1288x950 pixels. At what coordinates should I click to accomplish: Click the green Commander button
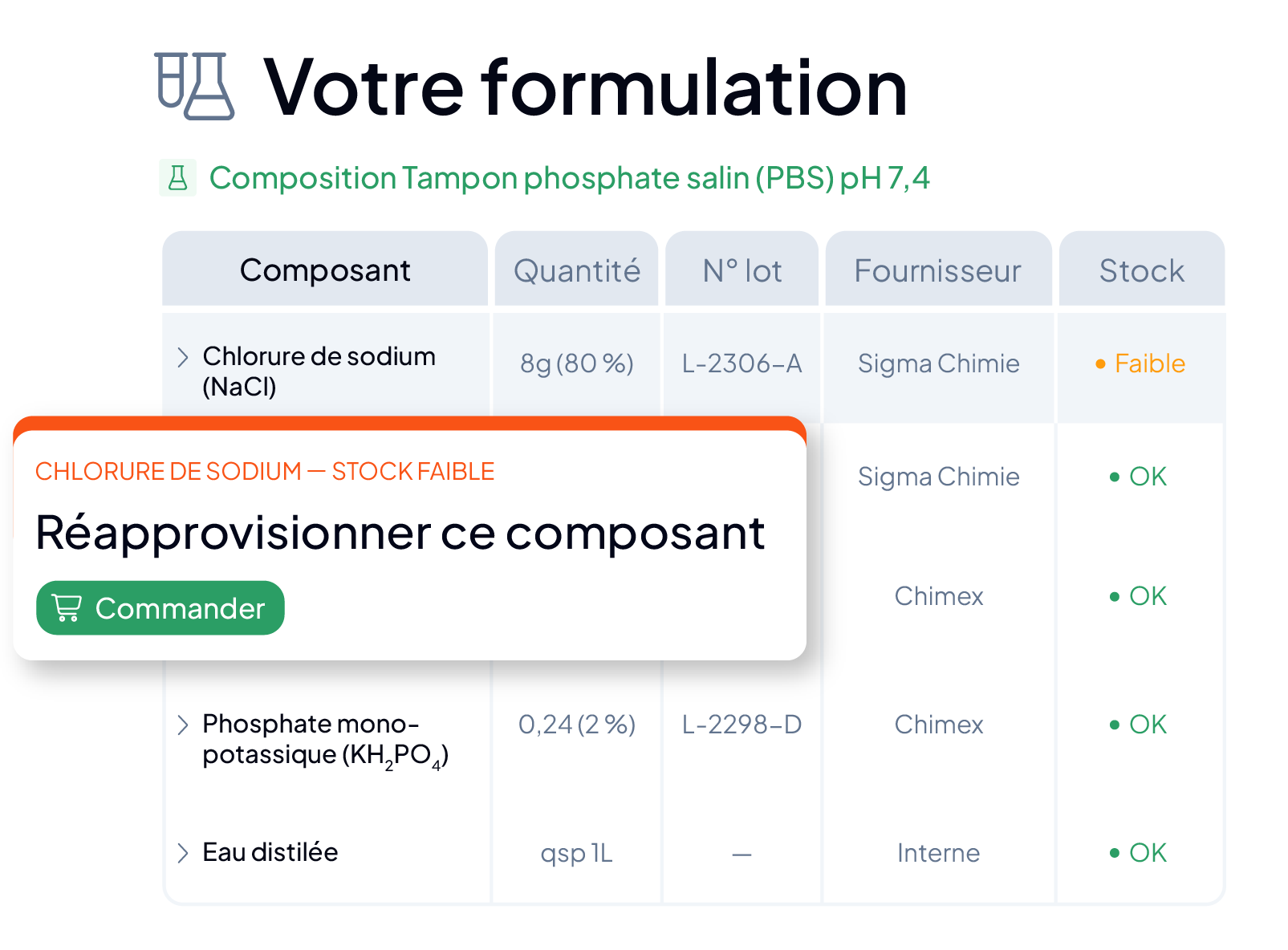(160, 608)
